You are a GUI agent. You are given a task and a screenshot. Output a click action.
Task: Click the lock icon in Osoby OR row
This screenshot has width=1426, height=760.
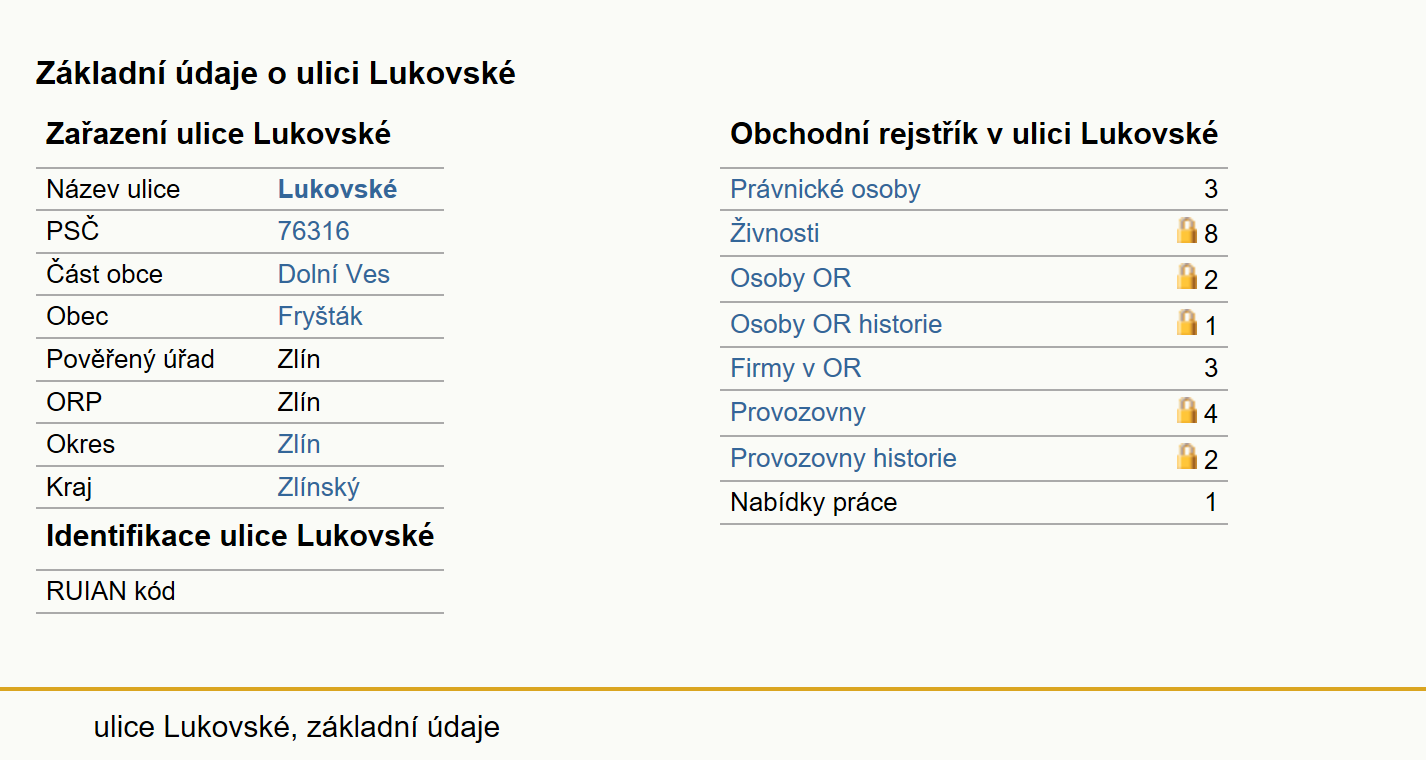(x=1187, y=277)
